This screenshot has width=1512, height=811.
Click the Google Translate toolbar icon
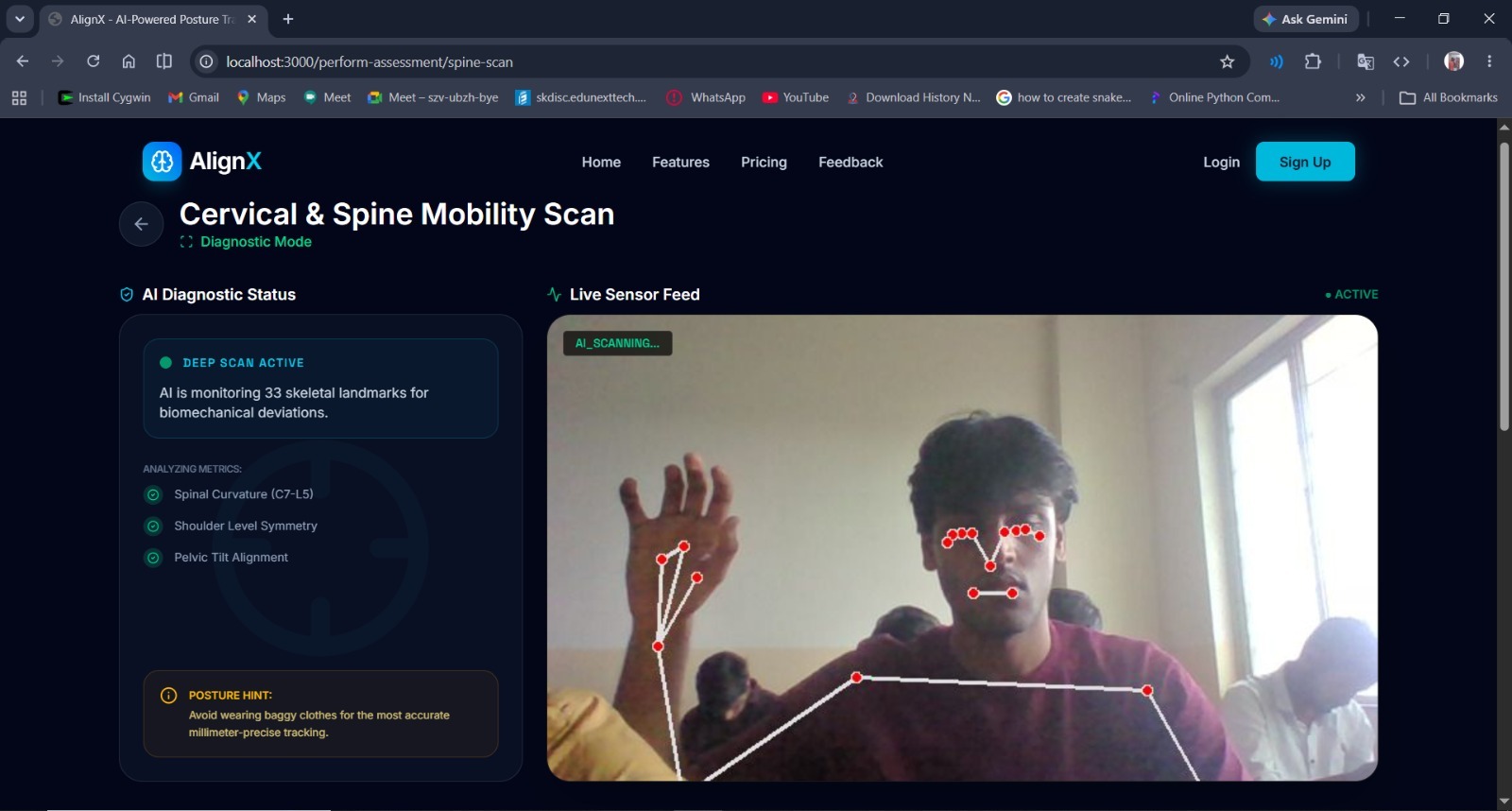pyautogui.click(x=1366, y=61)
